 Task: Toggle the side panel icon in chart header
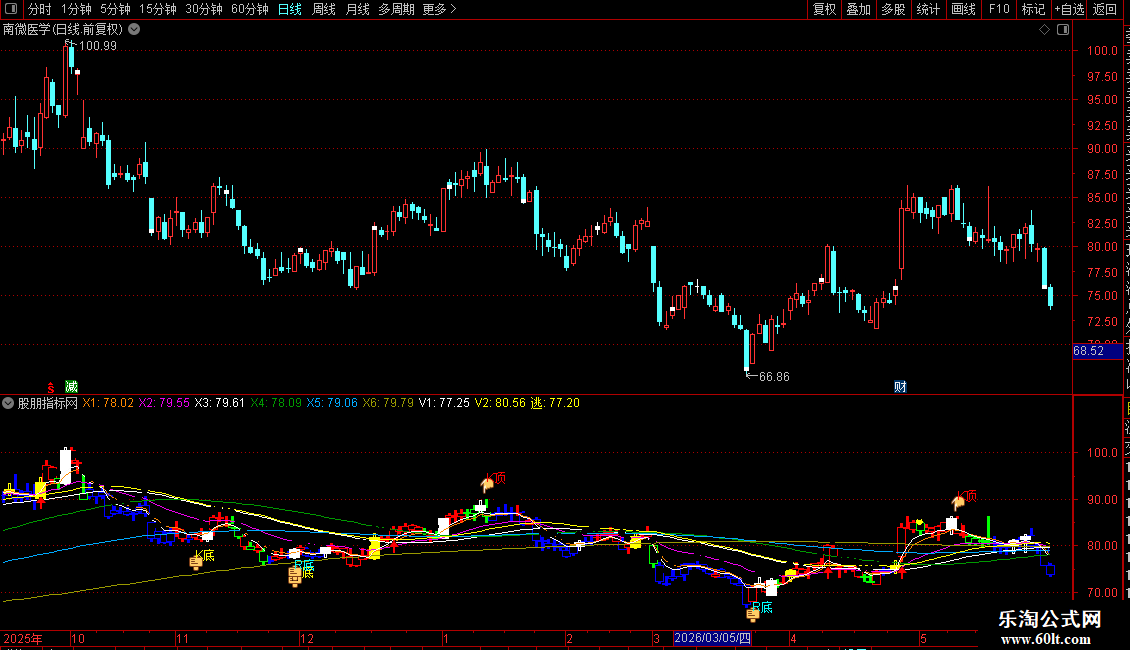[x=1063, y=30]
